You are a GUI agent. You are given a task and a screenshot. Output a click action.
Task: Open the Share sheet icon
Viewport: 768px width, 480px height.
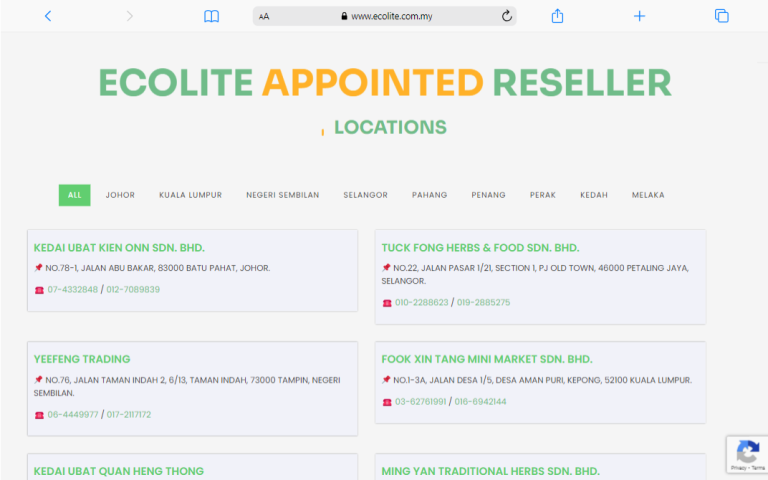click(x=558, y=16)
